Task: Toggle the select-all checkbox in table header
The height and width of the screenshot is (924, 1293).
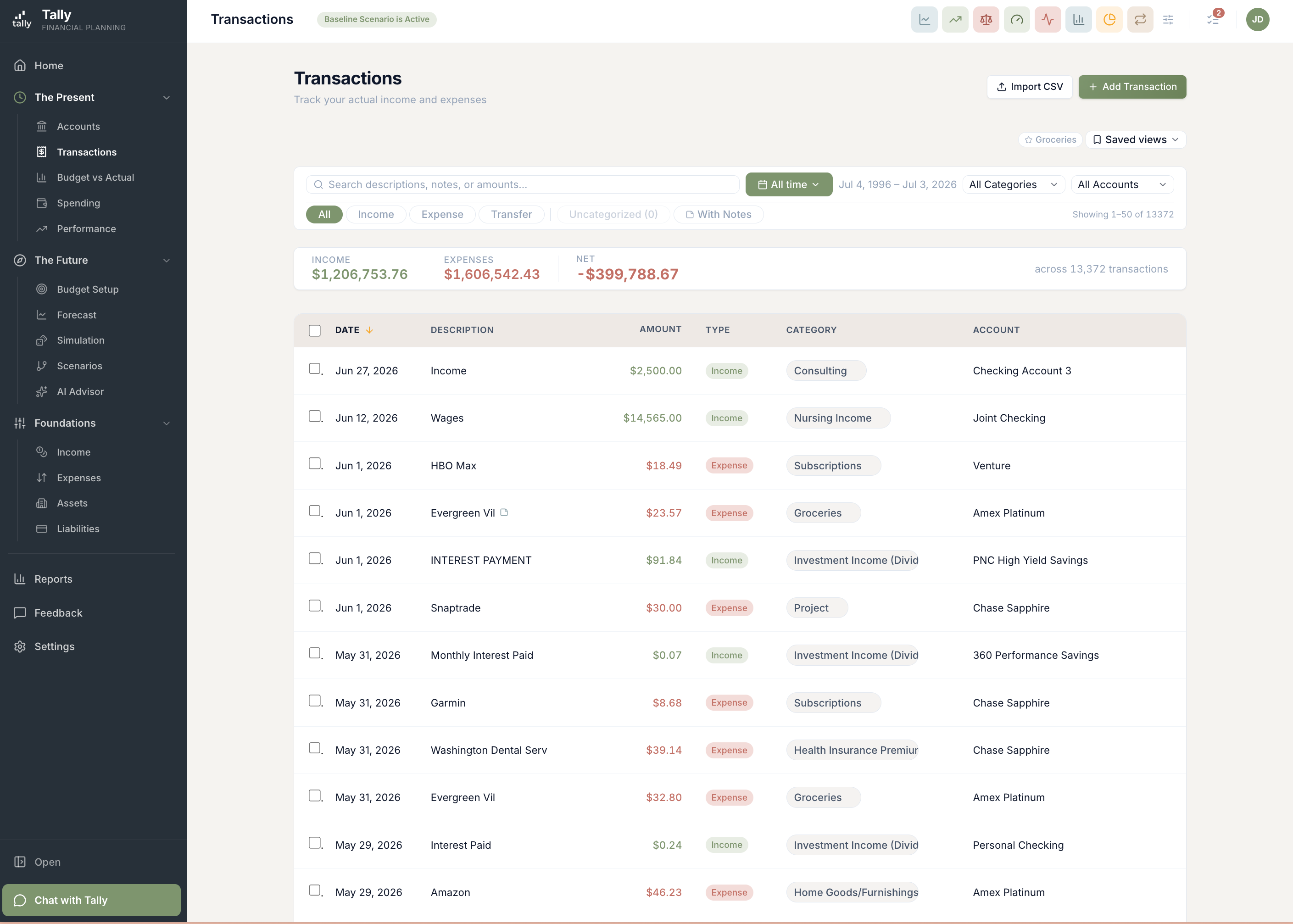Action: pyautogui.click(x=315, y=331)
